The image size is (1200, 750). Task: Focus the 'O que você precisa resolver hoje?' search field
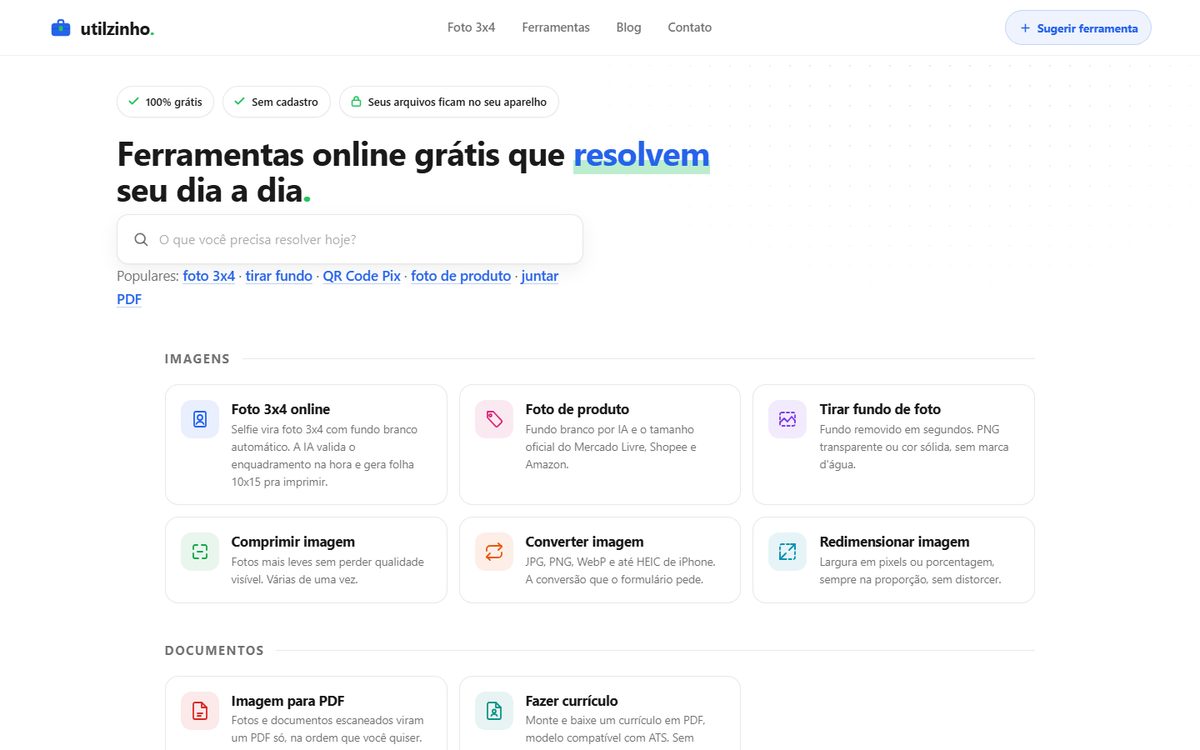pyautogui.click(x=350, y=240)
